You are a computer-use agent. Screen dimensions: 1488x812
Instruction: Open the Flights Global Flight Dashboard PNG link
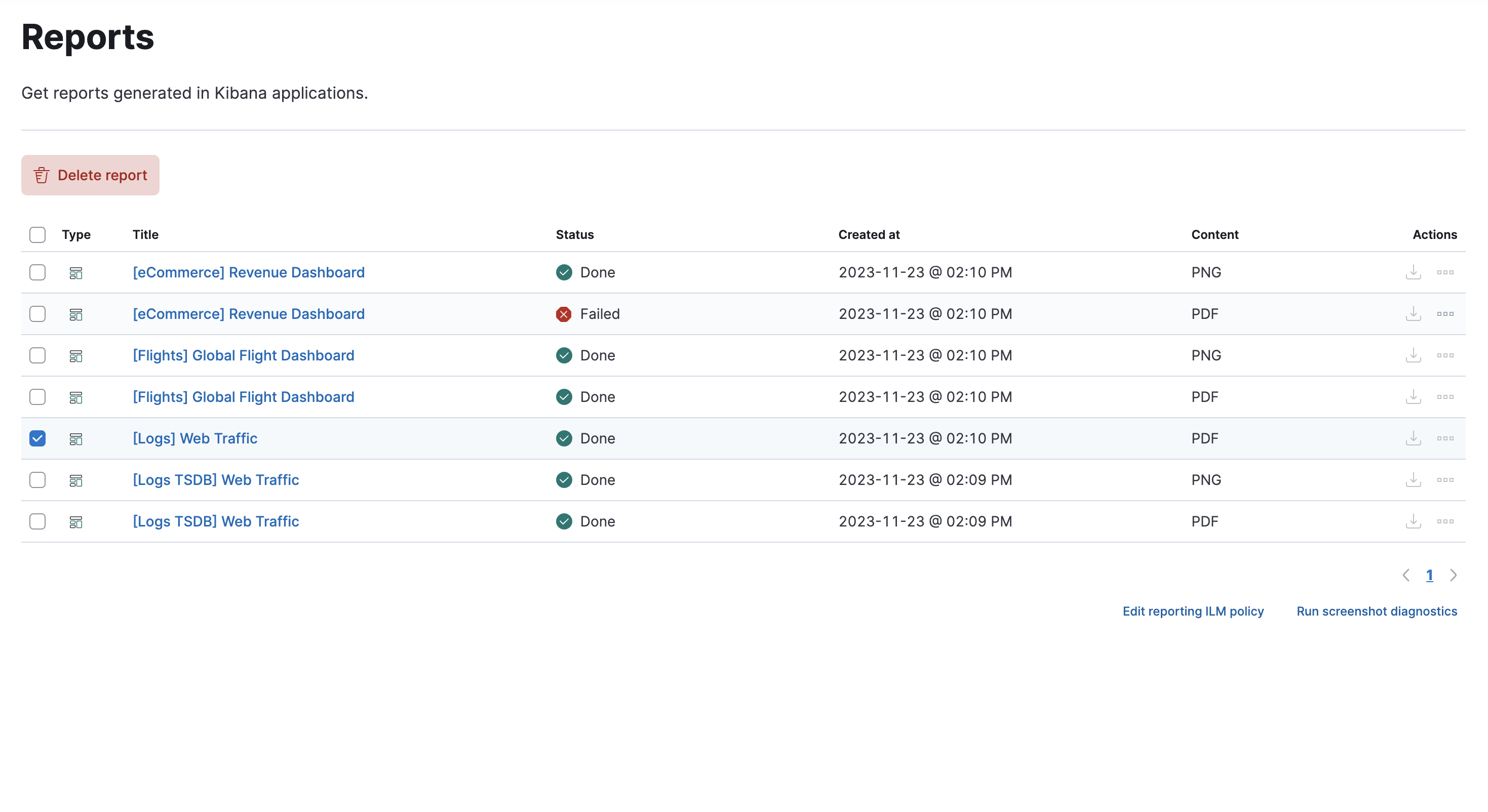(243, 355)
